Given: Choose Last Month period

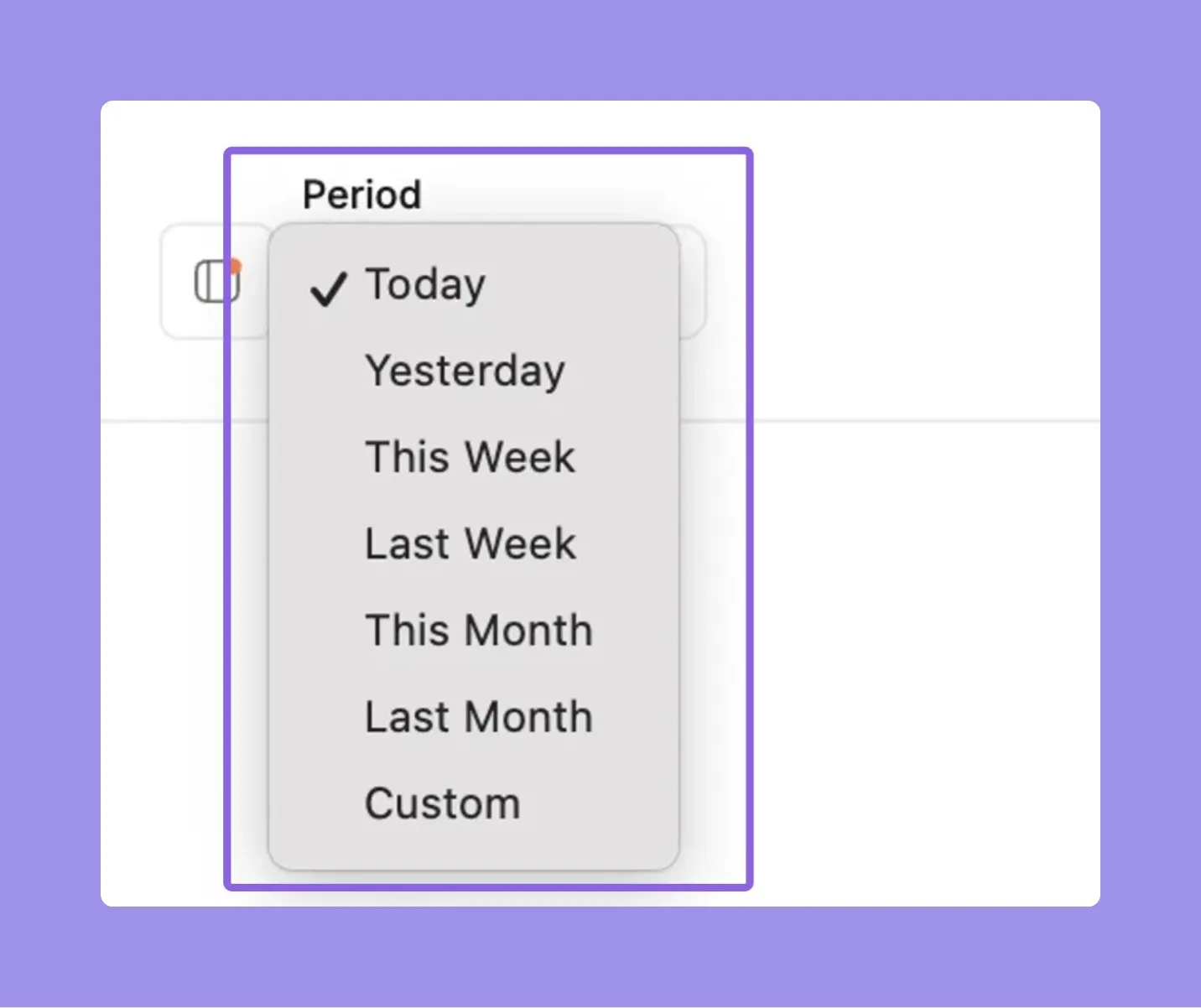Looking at the screenshot, I should coord(474,717).
